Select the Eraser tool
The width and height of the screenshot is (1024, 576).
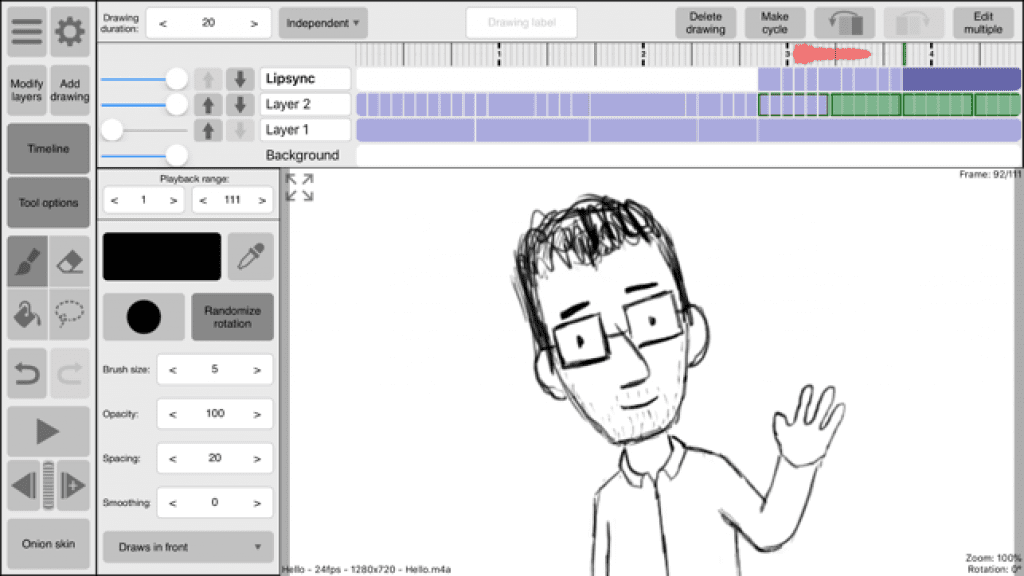click(x=70, y=261)
